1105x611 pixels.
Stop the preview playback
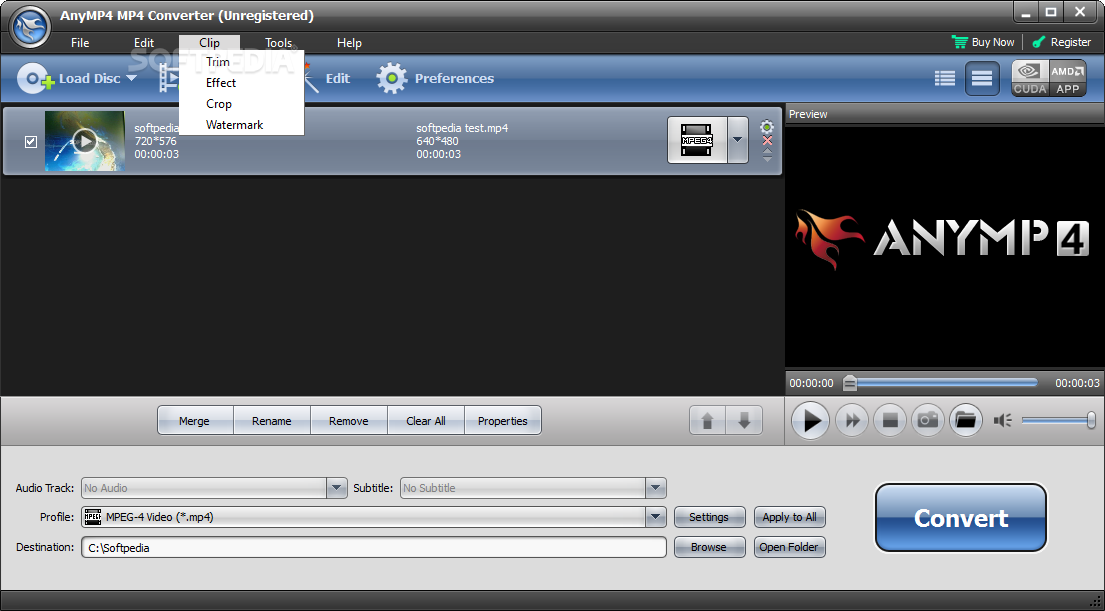[890, 421]
